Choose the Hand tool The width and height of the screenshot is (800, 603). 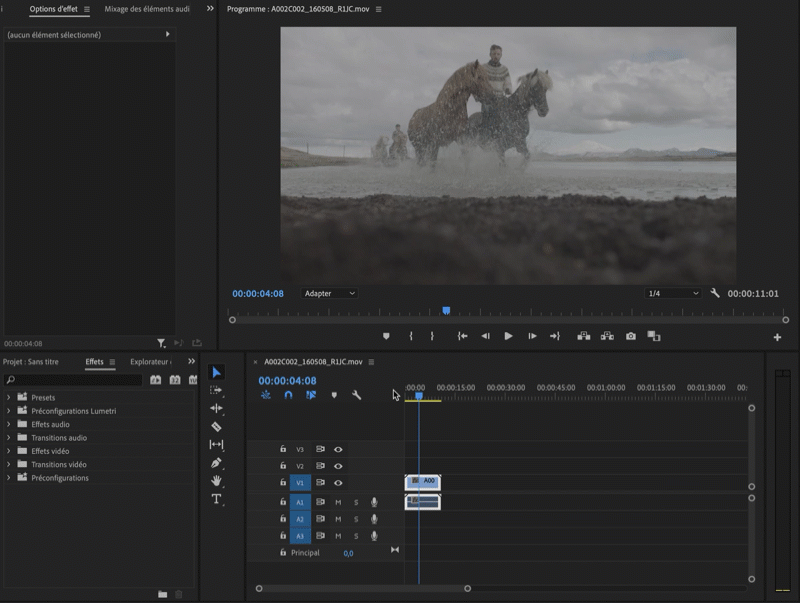216,481
